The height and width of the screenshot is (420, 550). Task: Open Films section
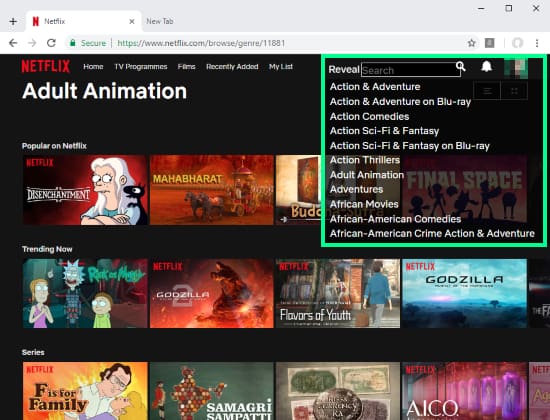tap(186, 67)
